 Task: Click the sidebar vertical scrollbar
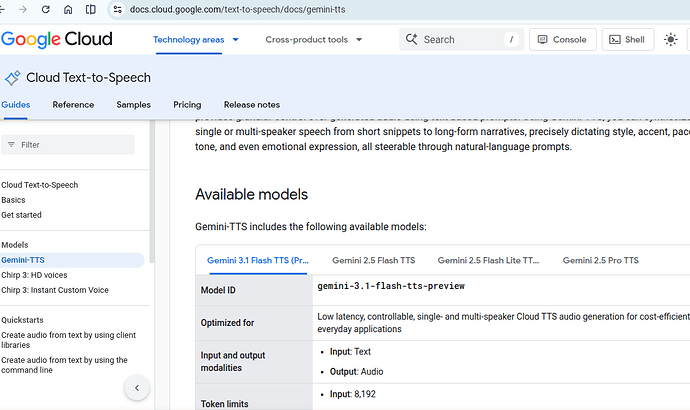(152, 191)
